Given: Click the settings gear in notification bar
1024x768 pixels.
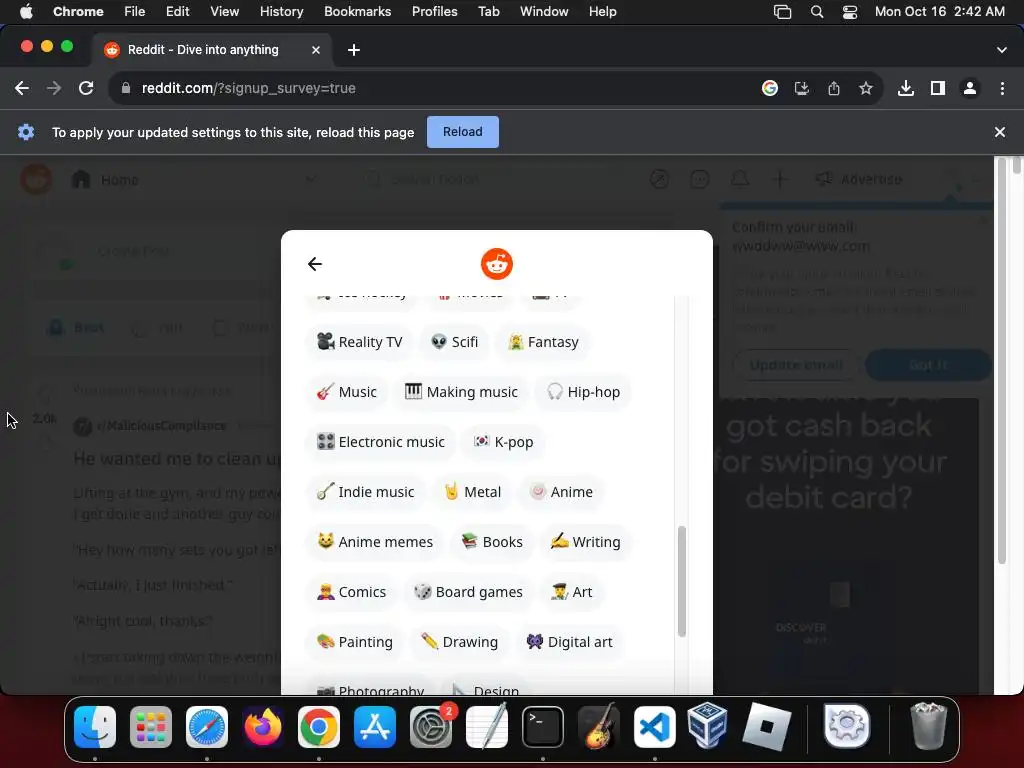Looking at the screenshot, I should point(26,132).
